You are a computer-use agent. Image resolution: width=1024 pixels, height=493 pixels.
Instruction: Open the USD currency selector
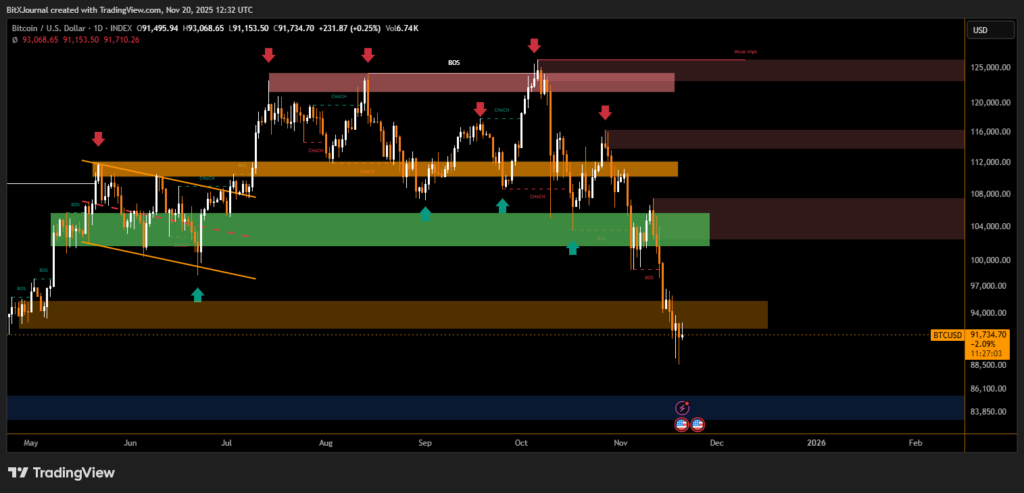[x=979, y=30]
